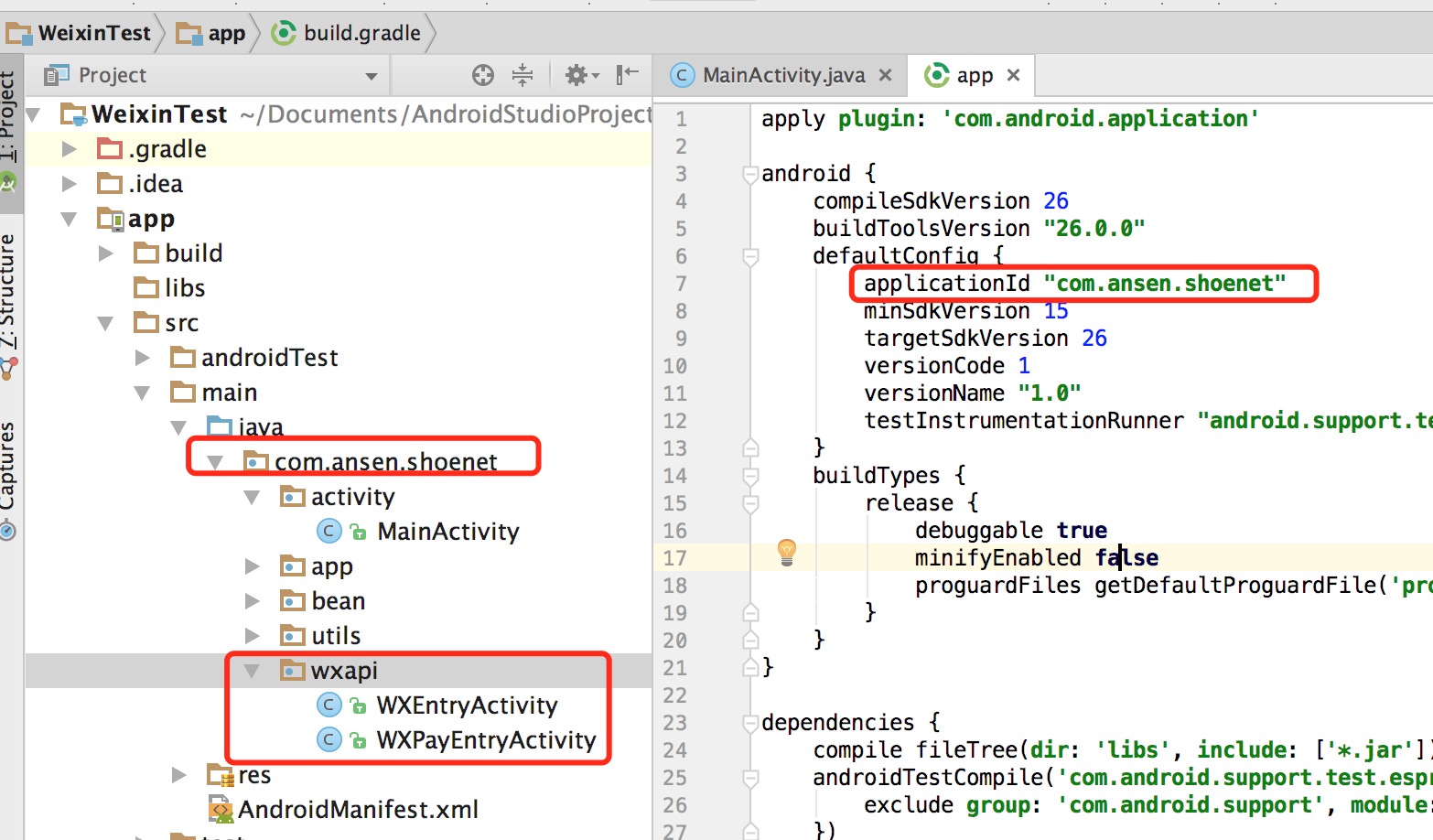Click the WXEntryActivity class icon
The image size is (1433, 840).
(x=329, y=705)
